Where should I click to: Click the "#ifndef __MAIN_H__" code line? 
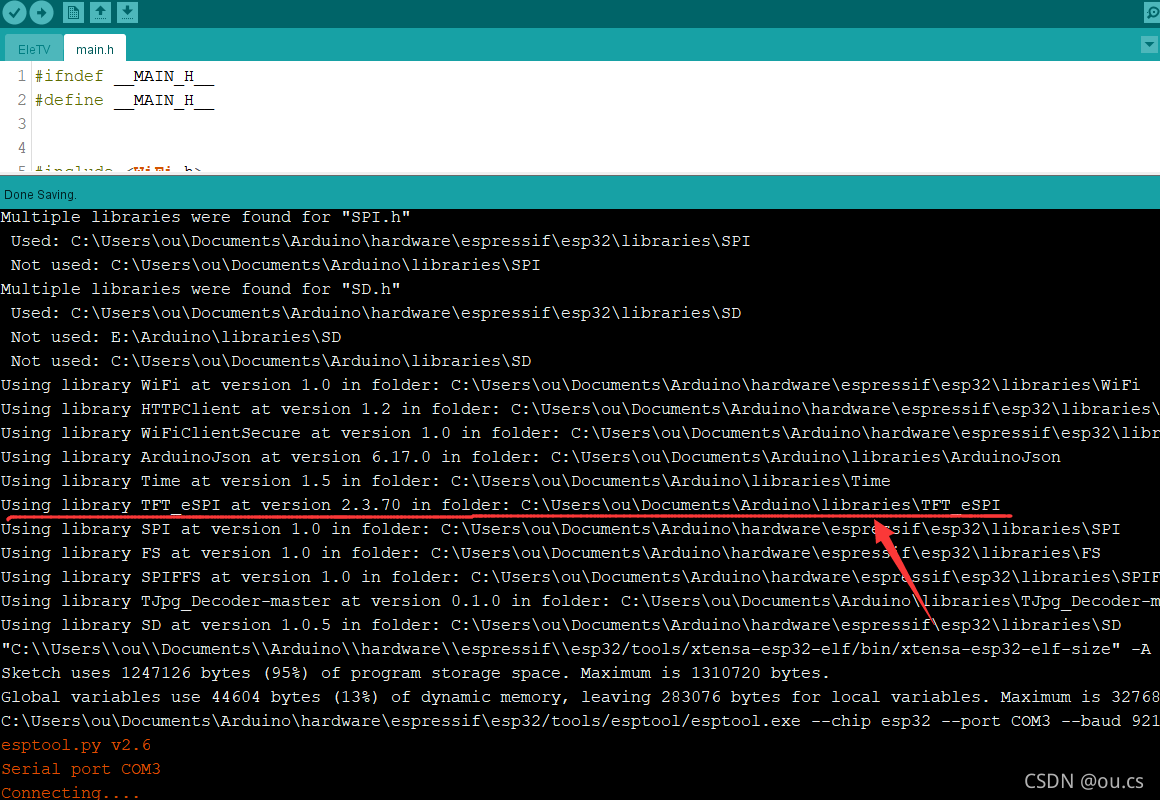click(x=124, y=76)
